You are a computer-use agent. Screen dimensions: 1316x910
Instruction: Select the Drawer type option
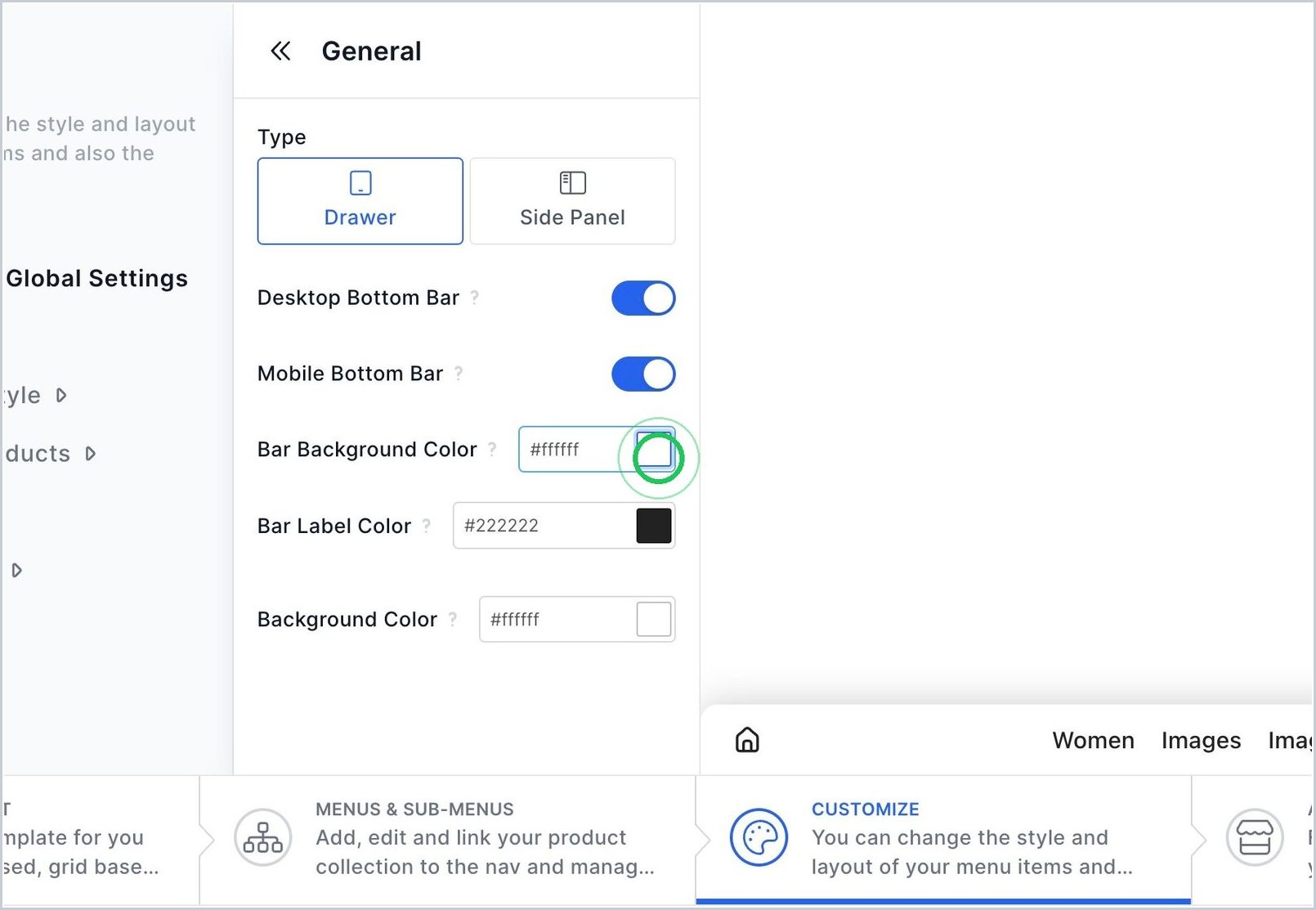[x=360, y=201]
